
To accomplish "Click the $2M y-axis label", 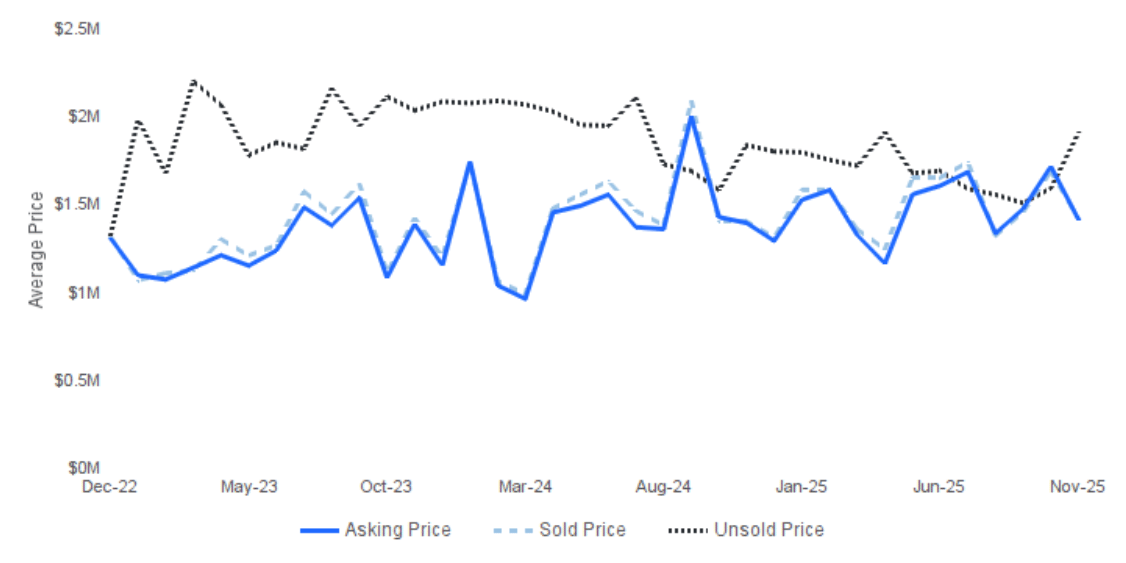I will click(84, 117).
